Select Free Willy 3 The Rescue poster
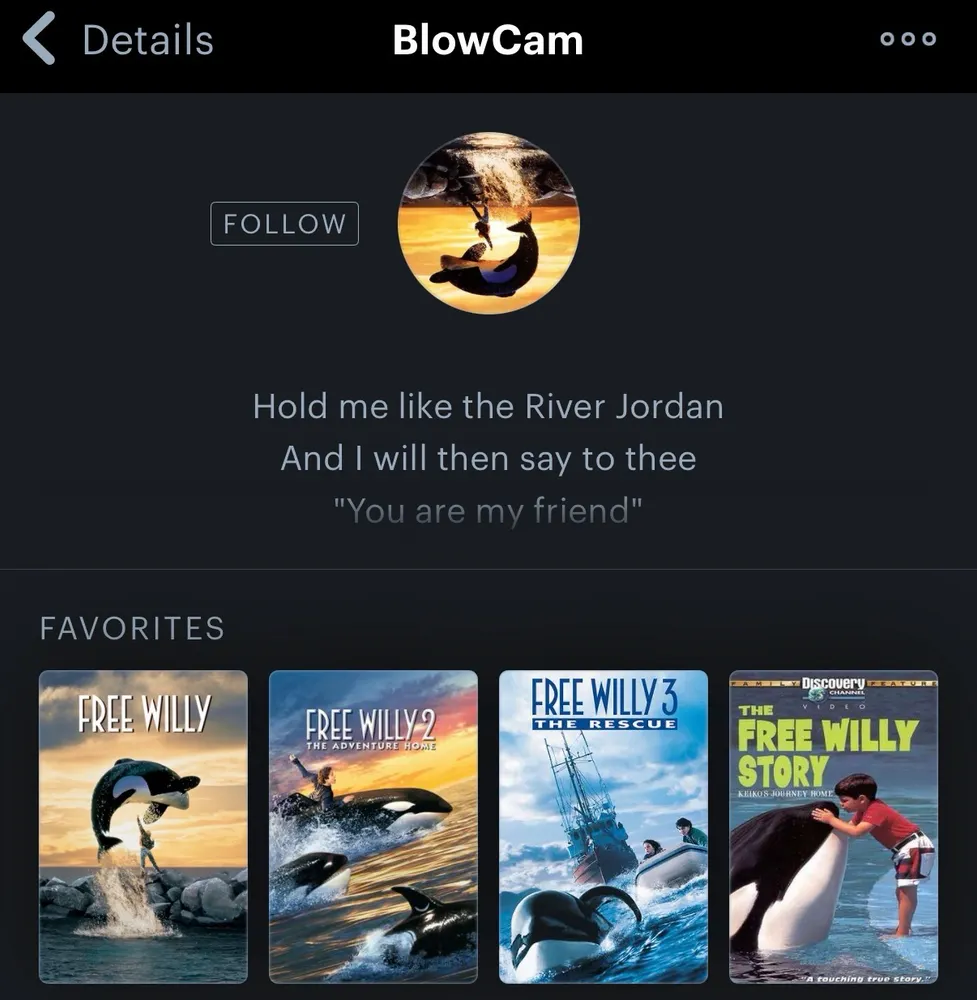The width and height of the screenshot is (977, 1000). click(x=603, y=827)
